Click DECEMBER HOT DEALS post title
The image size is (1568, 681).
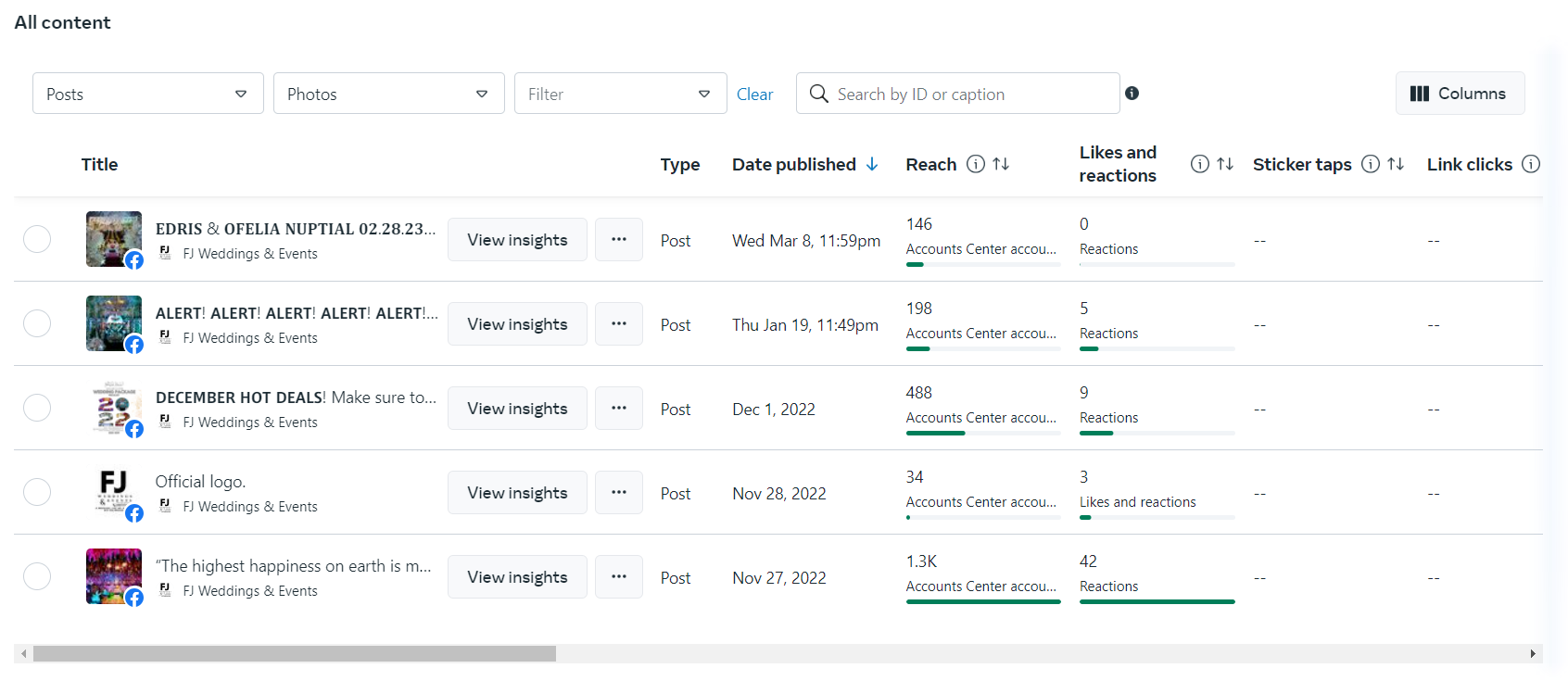coord(296,397)
